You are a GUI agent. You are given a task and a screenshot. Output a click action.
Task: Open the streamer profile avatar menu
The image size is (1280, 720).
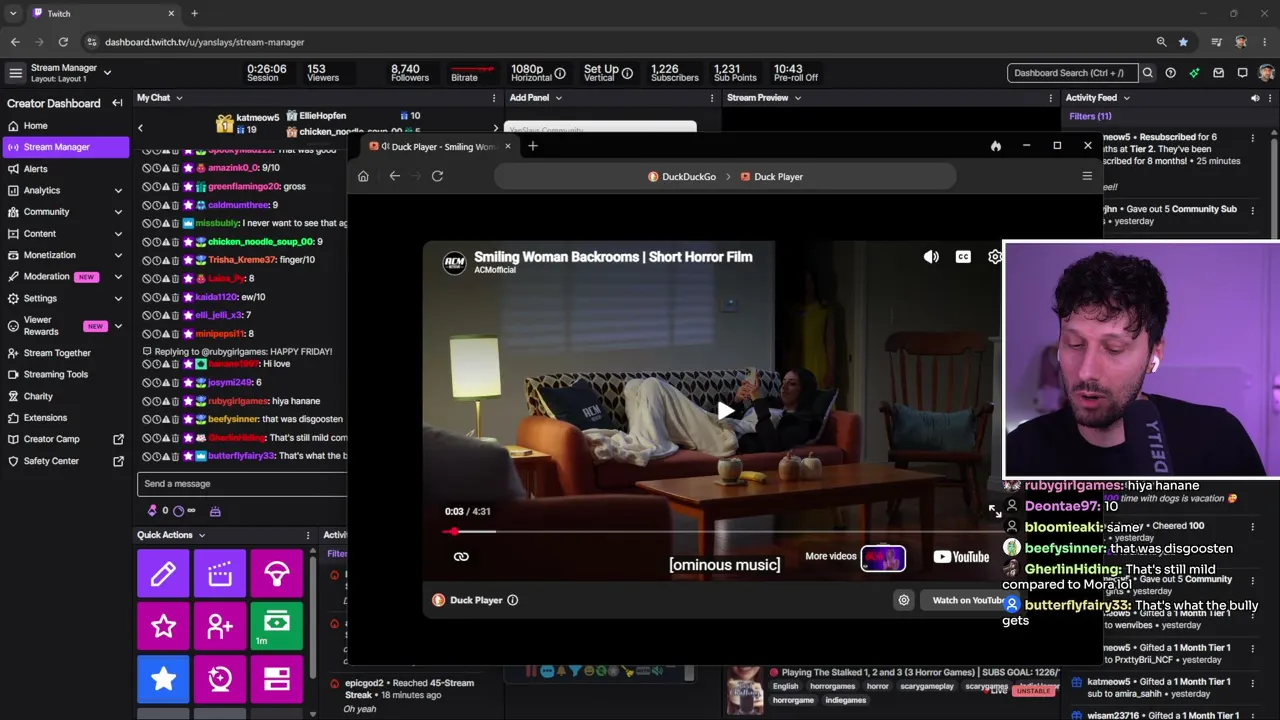[x=1266, y=73]
